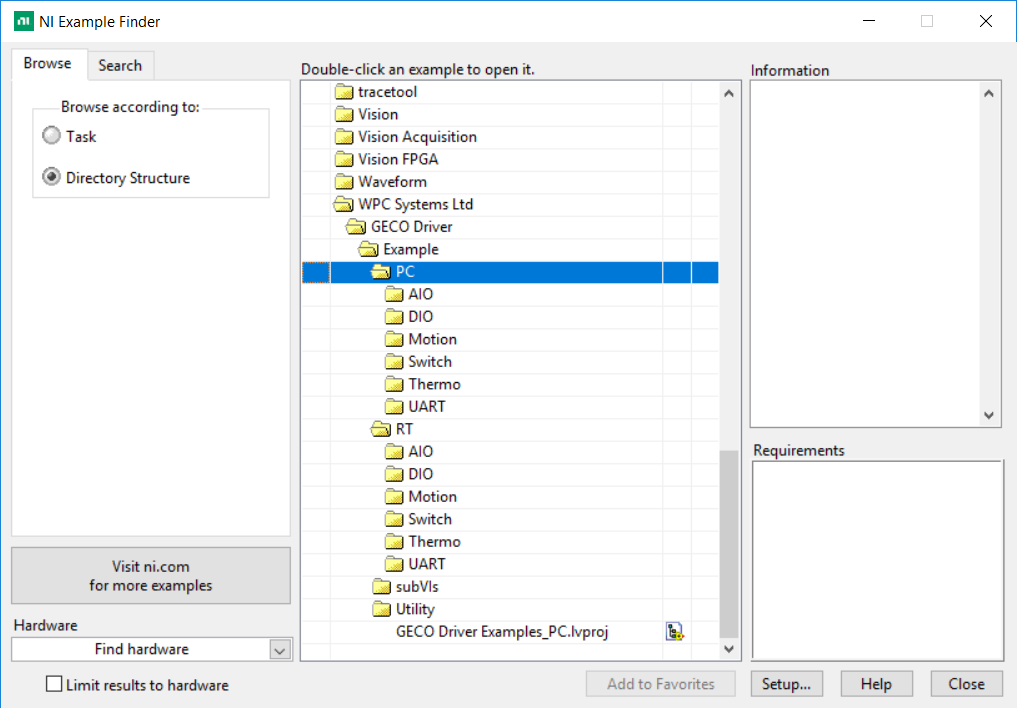The width and height of the screenshot is (1017, 708).
Task: Enable Limit results to hardware checkbox
Action: point(54,685)
